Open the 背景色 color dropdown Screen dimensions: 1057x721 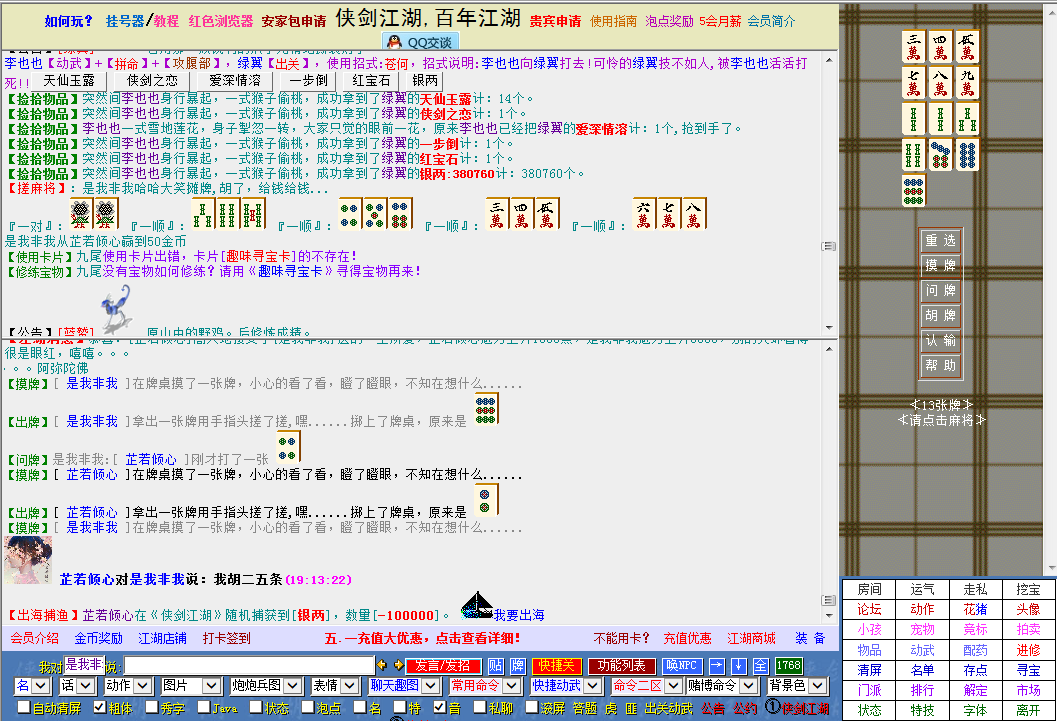(x=797, y=686)
